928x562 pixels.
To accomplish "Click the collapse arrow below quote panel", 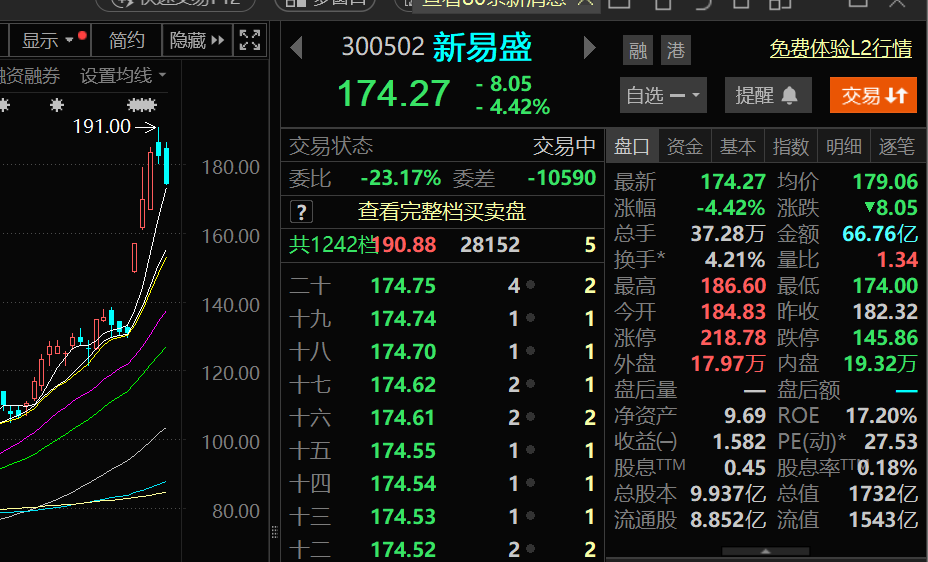I will (x=766, y=551).
